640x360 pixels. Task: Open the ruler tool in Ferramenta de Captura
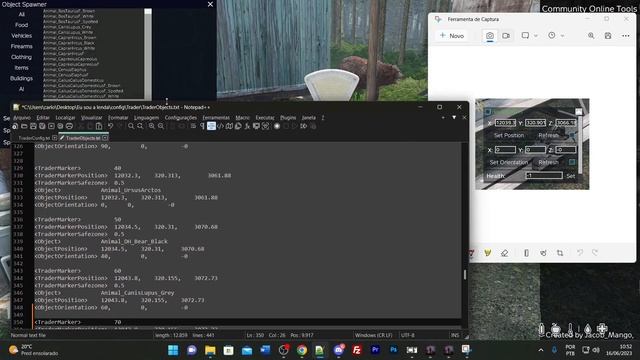pos(526,253)
